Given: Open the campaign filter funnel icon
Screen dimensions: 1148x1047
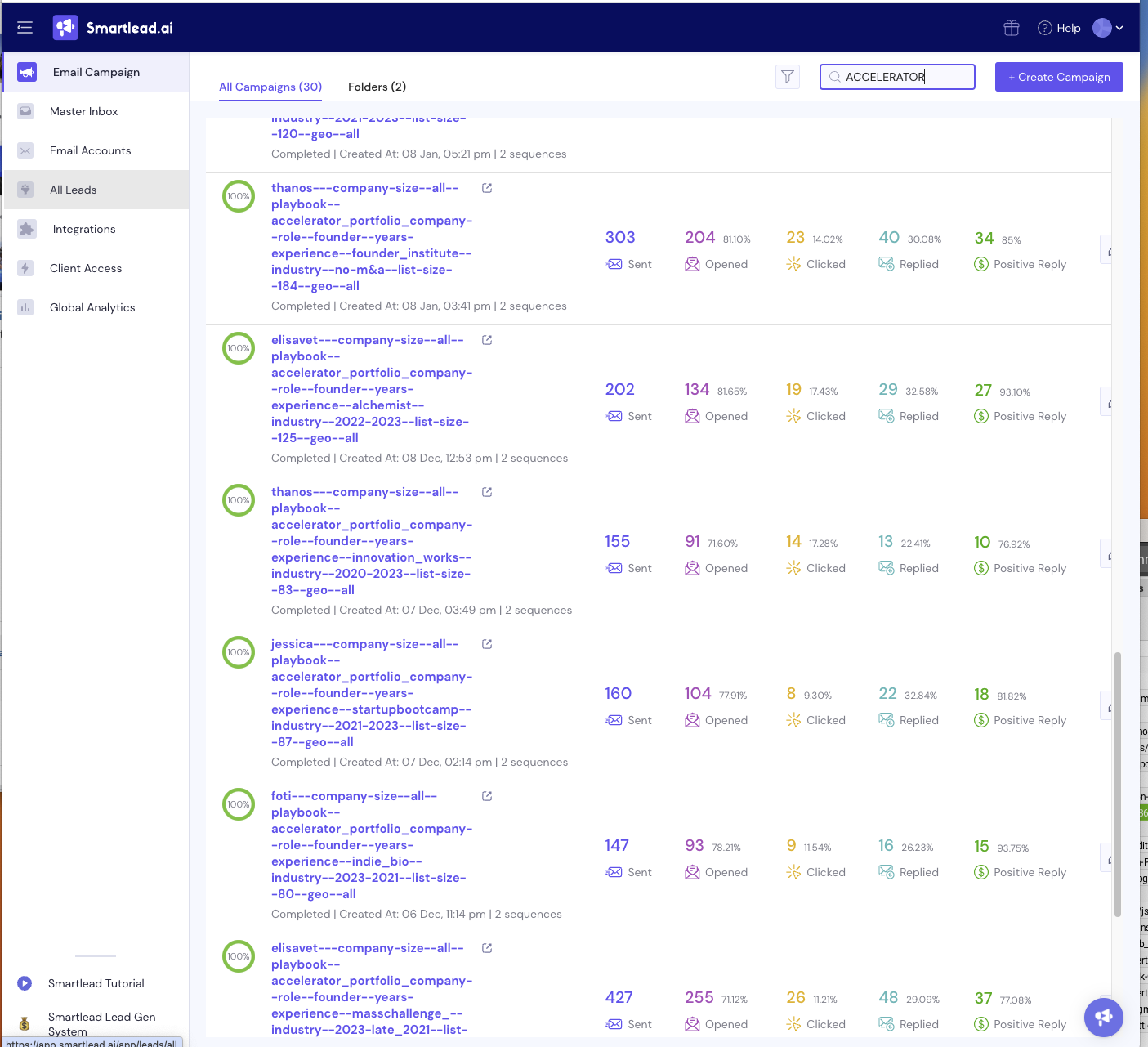Looking at the screenshot, I should (788, 77).
